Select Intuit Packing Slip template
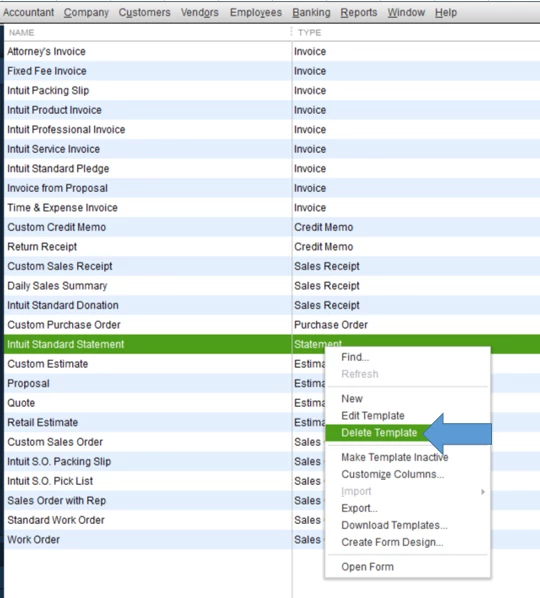This screenshot has height=598, width=540. tap(272, 90)
